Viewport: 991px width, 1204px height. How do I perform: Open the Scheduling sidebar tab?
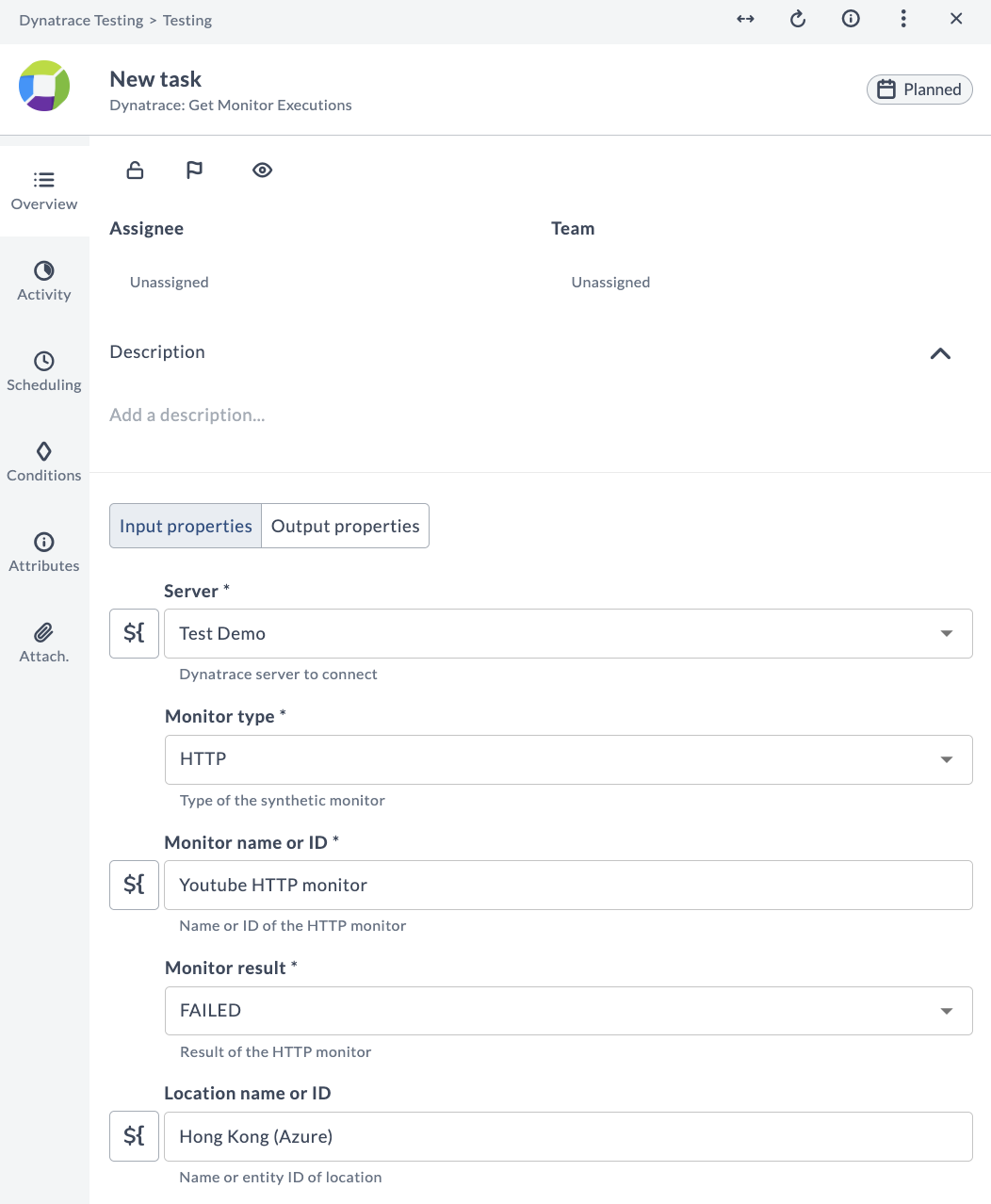44,372
